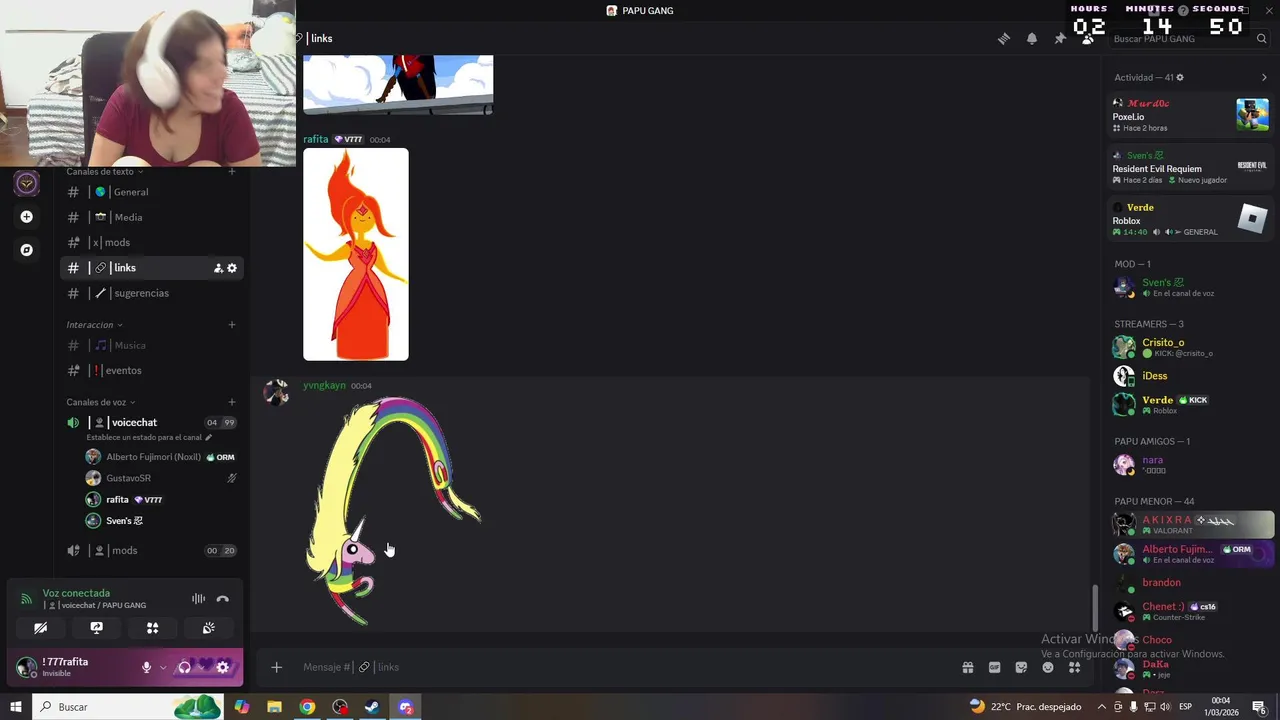Viewport: 1280px width, 720px height.
Task: Send a gift with the gift icon
Action: click(x=968, y=667)
